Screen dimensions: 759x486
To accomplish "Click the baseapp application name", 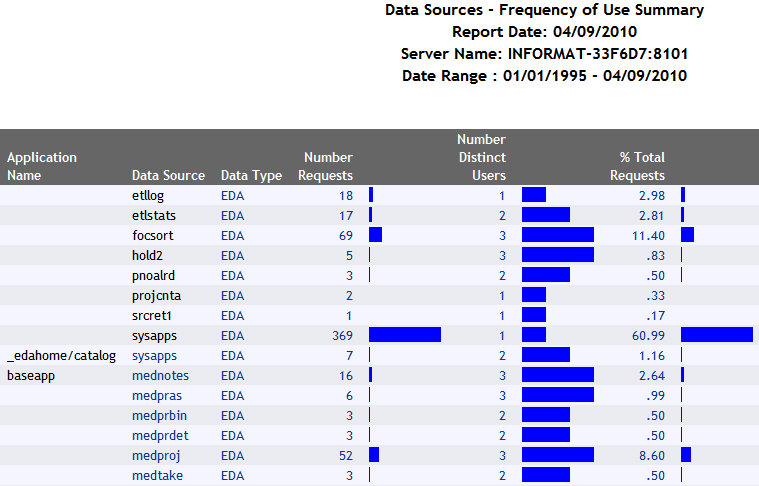I will click(31, 376).
